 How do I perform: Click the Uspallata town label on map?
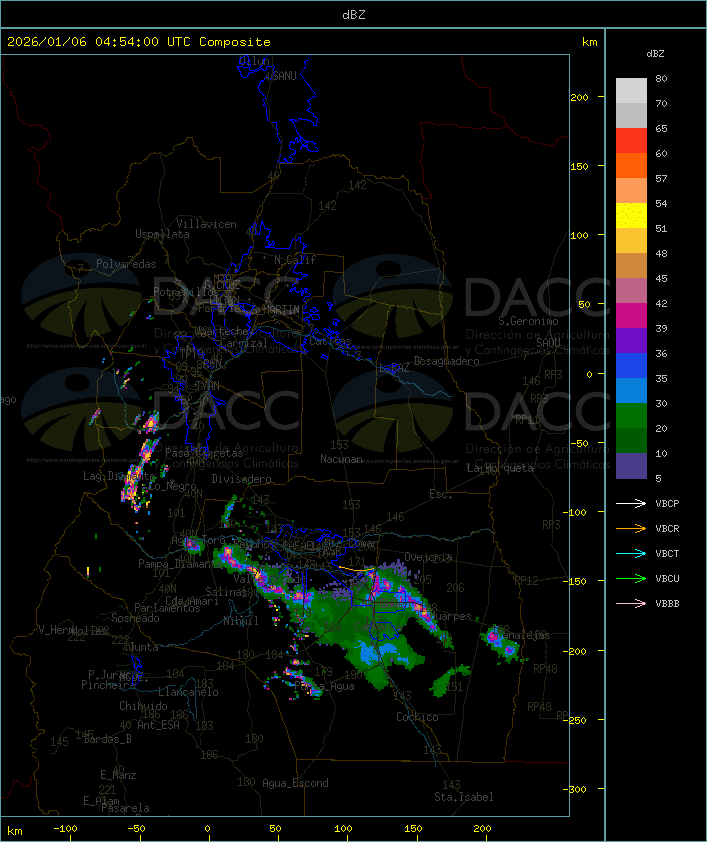[162, 234]
